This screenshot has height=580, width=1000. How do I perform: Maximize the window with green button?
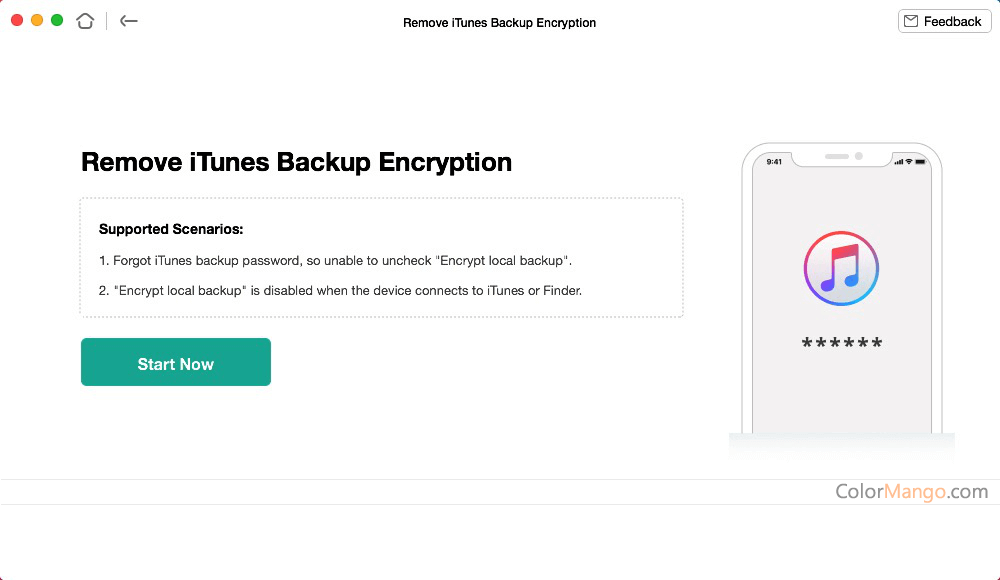point(57,20)
